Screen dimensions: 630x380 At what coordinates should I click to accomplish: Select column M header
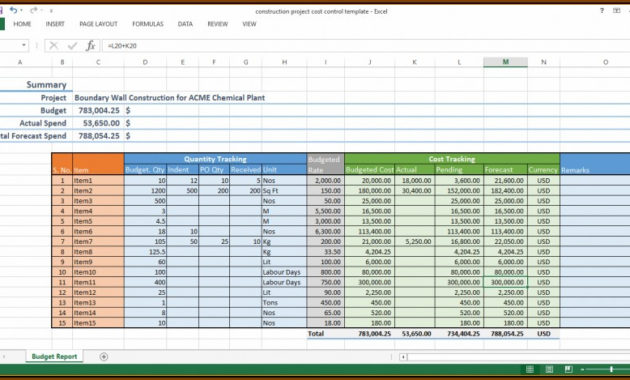[505, 62]
